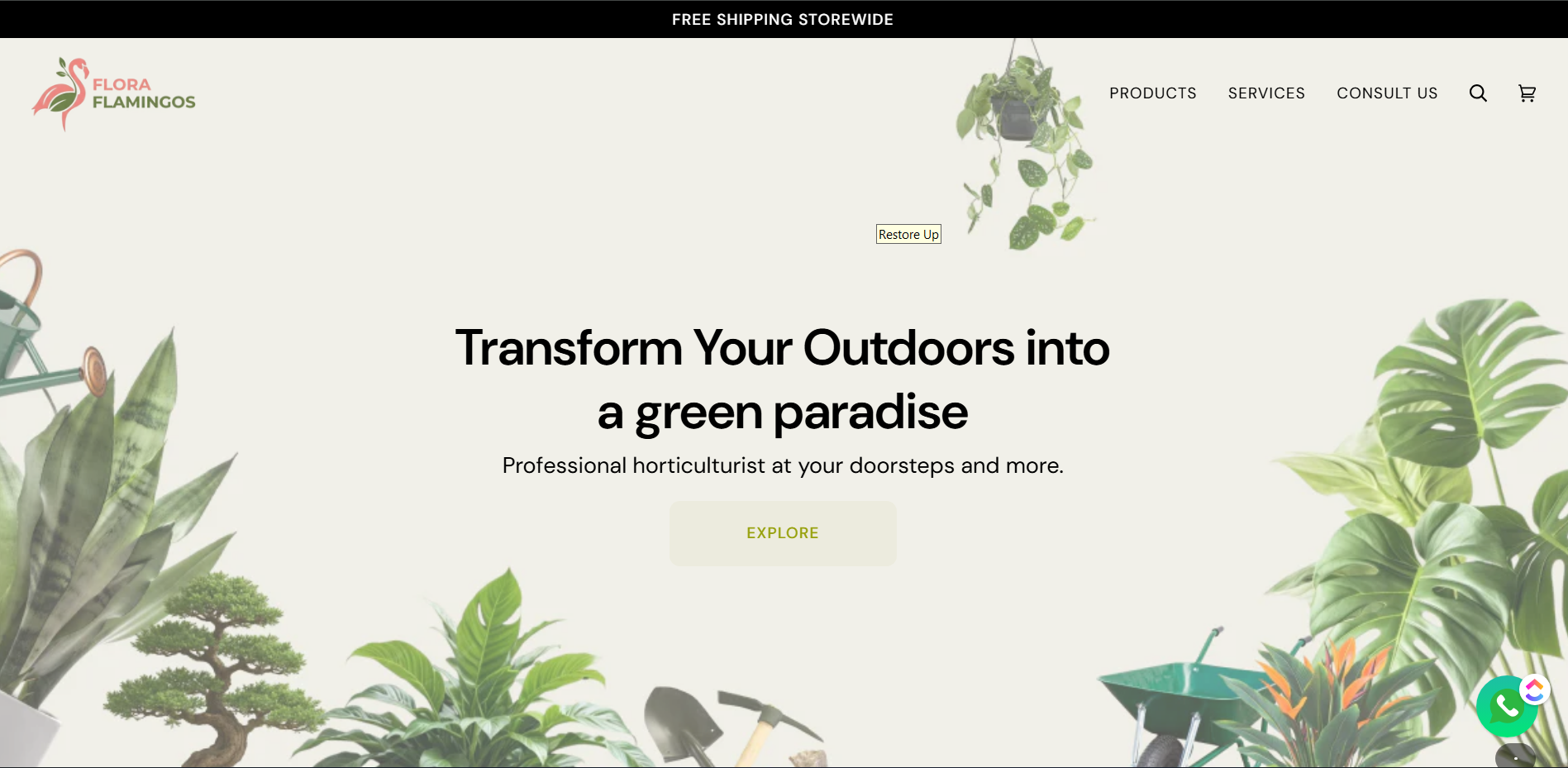This screenshot has width=1568, height=768.
Task: Click the dark round button below WhatsApp
Action: (x=1515, y=756)
